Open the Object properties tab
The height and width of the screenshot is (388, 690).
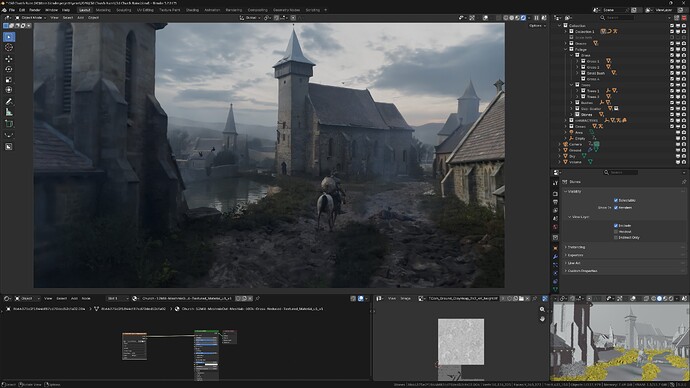tap(555, 248)
